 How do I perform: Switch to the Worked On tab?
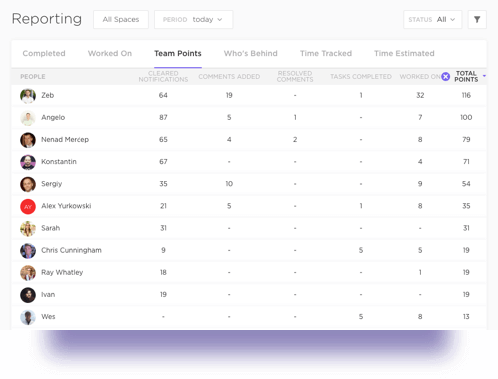pyautogui.click(x=110, y=53)
